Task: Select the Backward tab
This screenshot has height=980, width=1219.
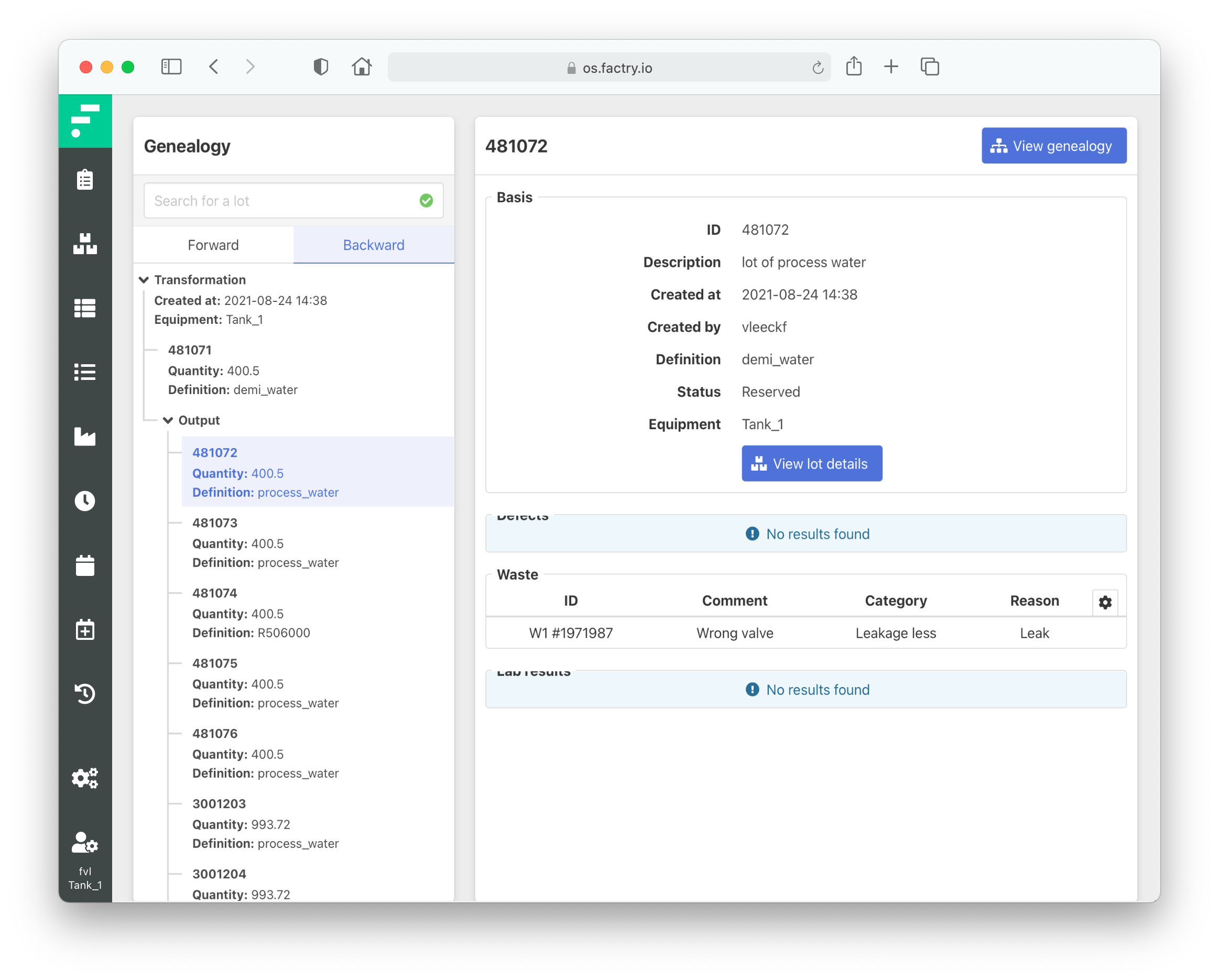Action: [x=373, y=245]
